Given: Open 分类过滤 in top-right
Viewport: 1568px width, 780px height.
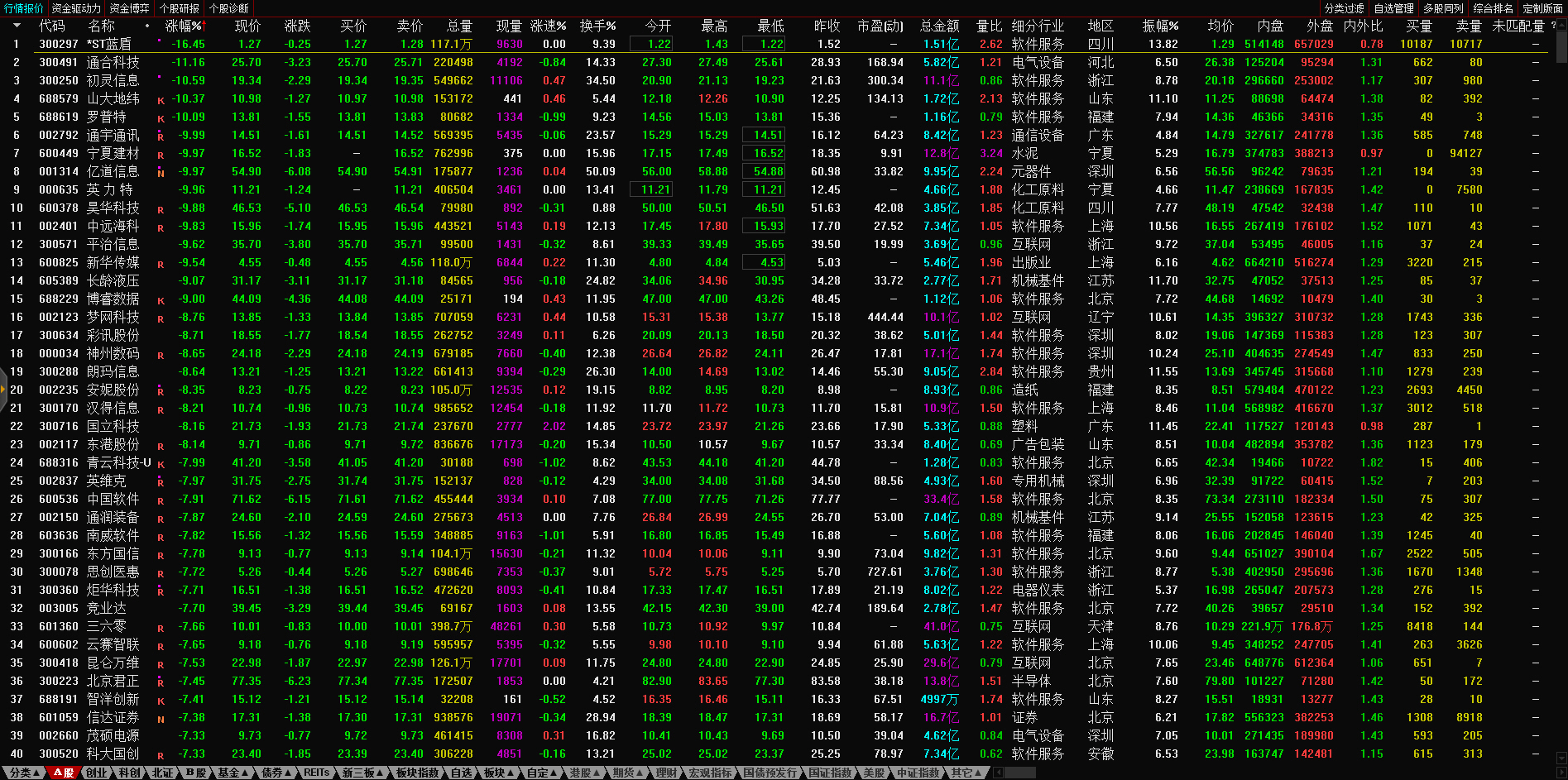Looking at the screenshot, I should click(1345, 8).
